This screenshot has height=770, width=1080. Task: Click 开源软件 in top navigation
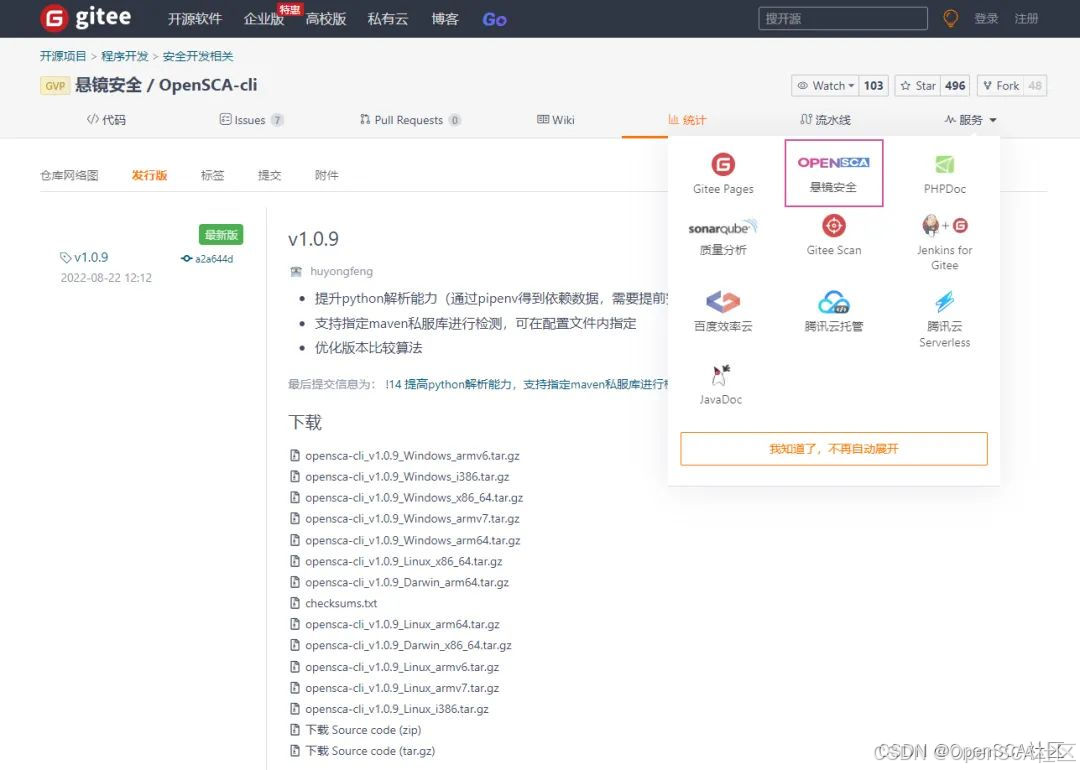[x=195, y=19]
